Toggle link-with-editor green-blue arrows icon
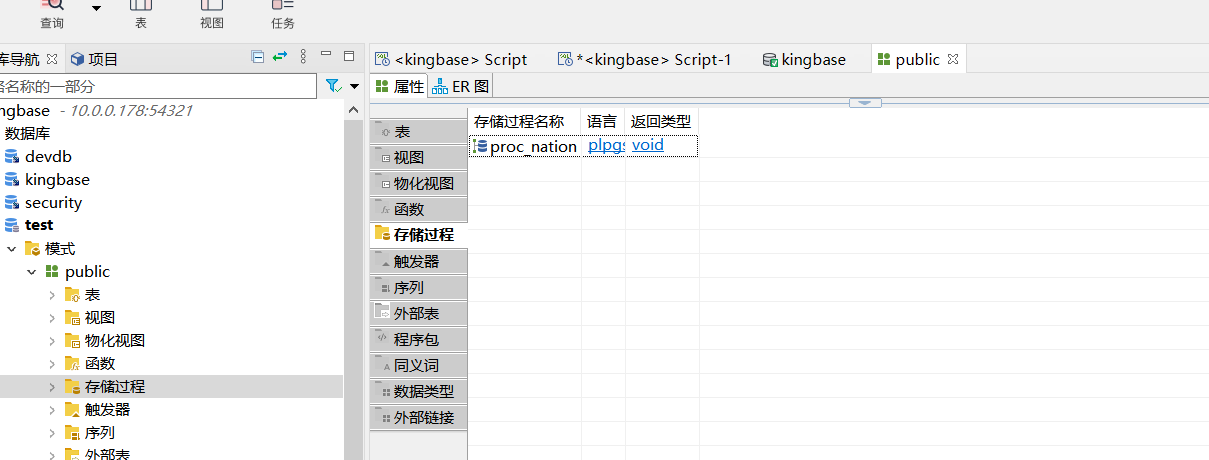This screenshot has height=460, width=1209. pos(280,56)
